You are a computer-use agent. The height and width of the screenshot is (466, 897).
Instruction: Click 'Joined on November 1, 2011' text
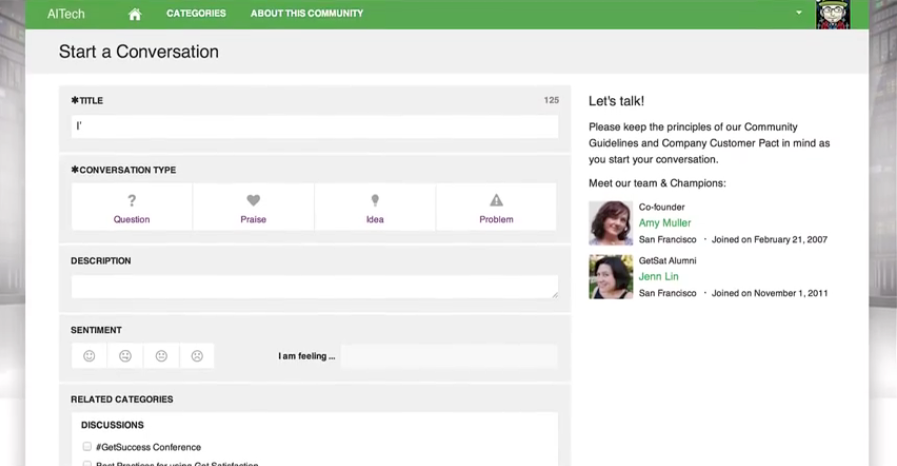[769, 293]
